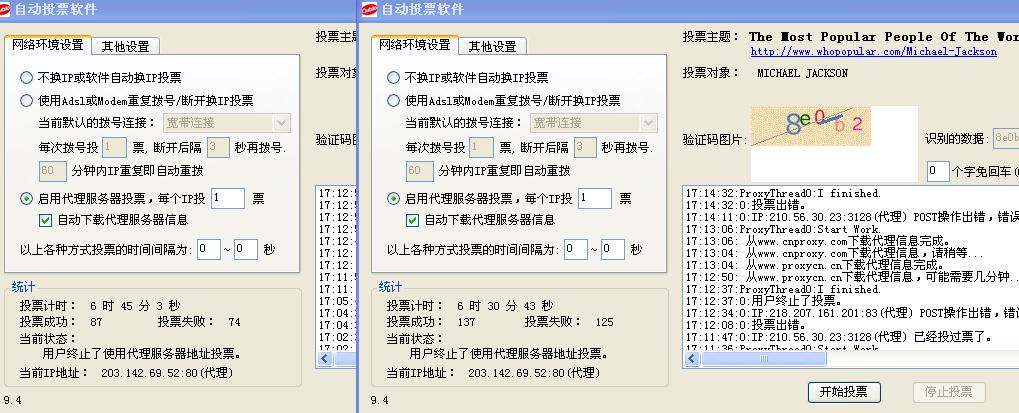Switch to '其他设置' tab in left window

126,46
